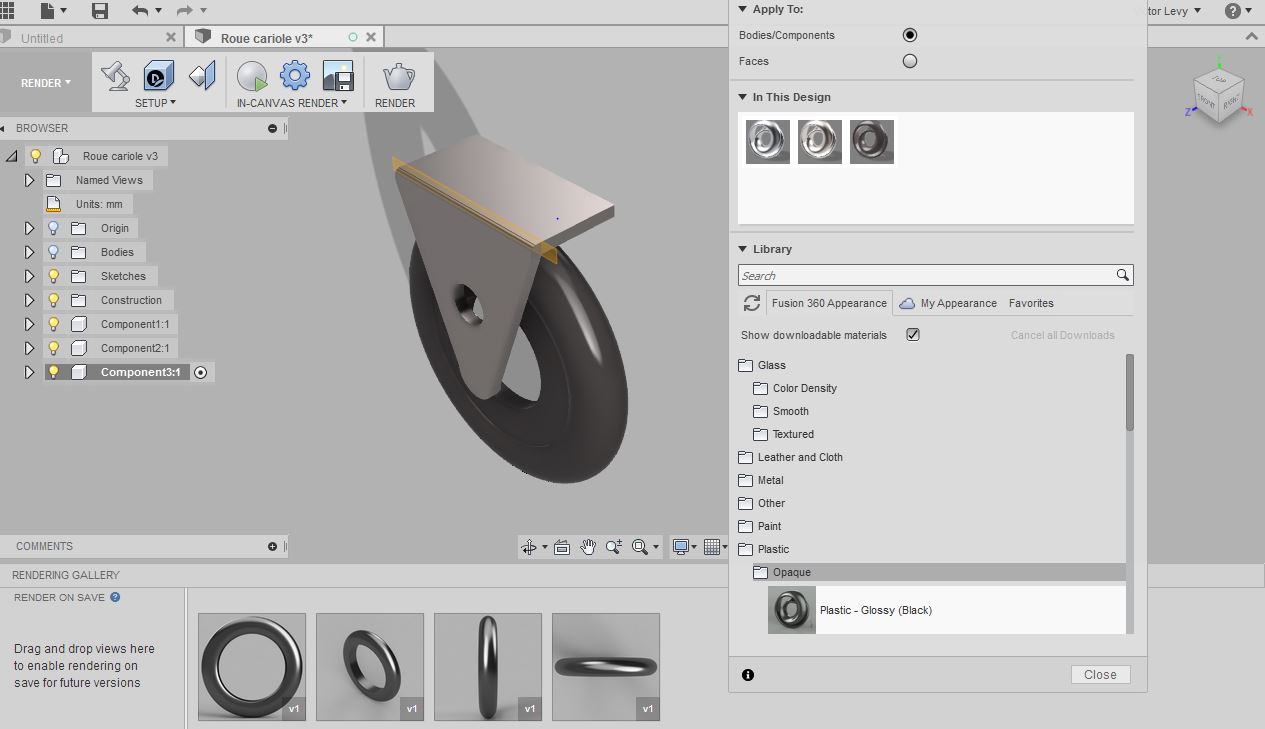Toggle Show downloadable materials checkbox
Viewport: 1265px width, 729px height.
coord(913,335)
